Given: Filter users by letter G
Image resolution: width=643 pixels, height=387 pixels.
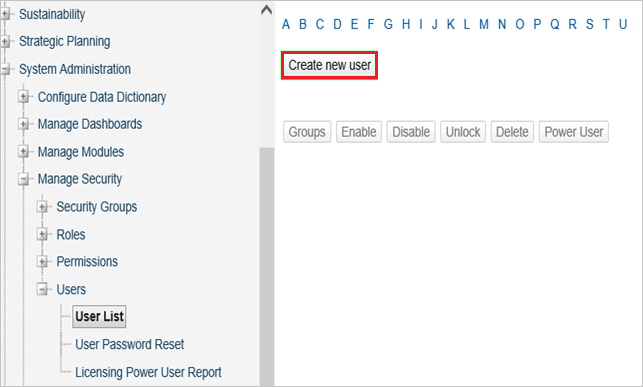Looking at the screenshot, I should pyautogui.click(x=388, y=25).
